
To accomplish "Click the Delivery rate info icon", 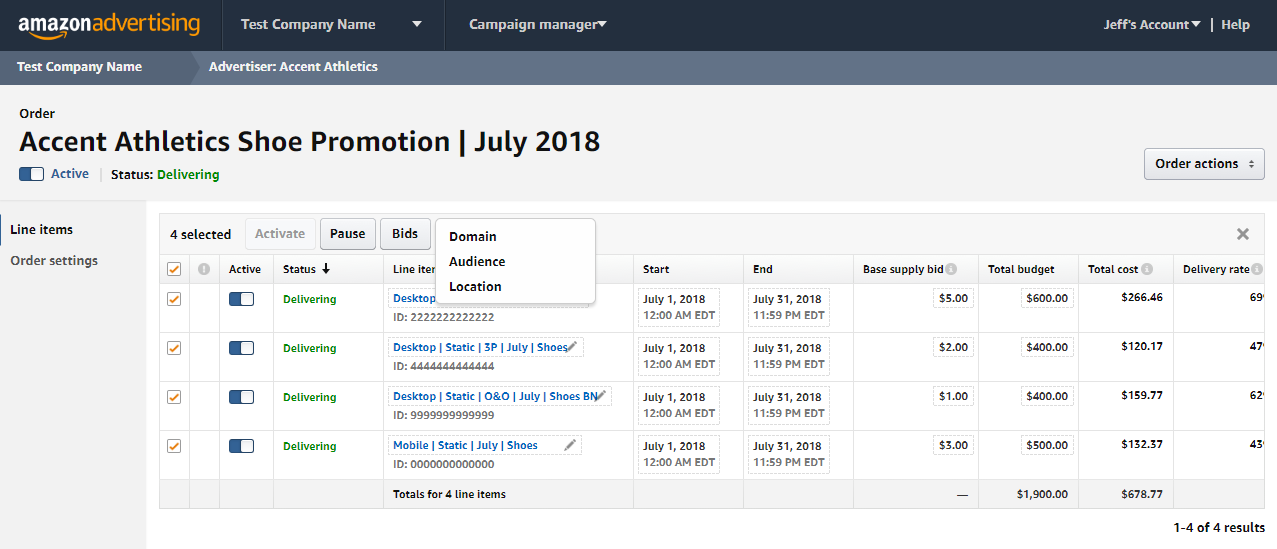I will coord(1258,269).
